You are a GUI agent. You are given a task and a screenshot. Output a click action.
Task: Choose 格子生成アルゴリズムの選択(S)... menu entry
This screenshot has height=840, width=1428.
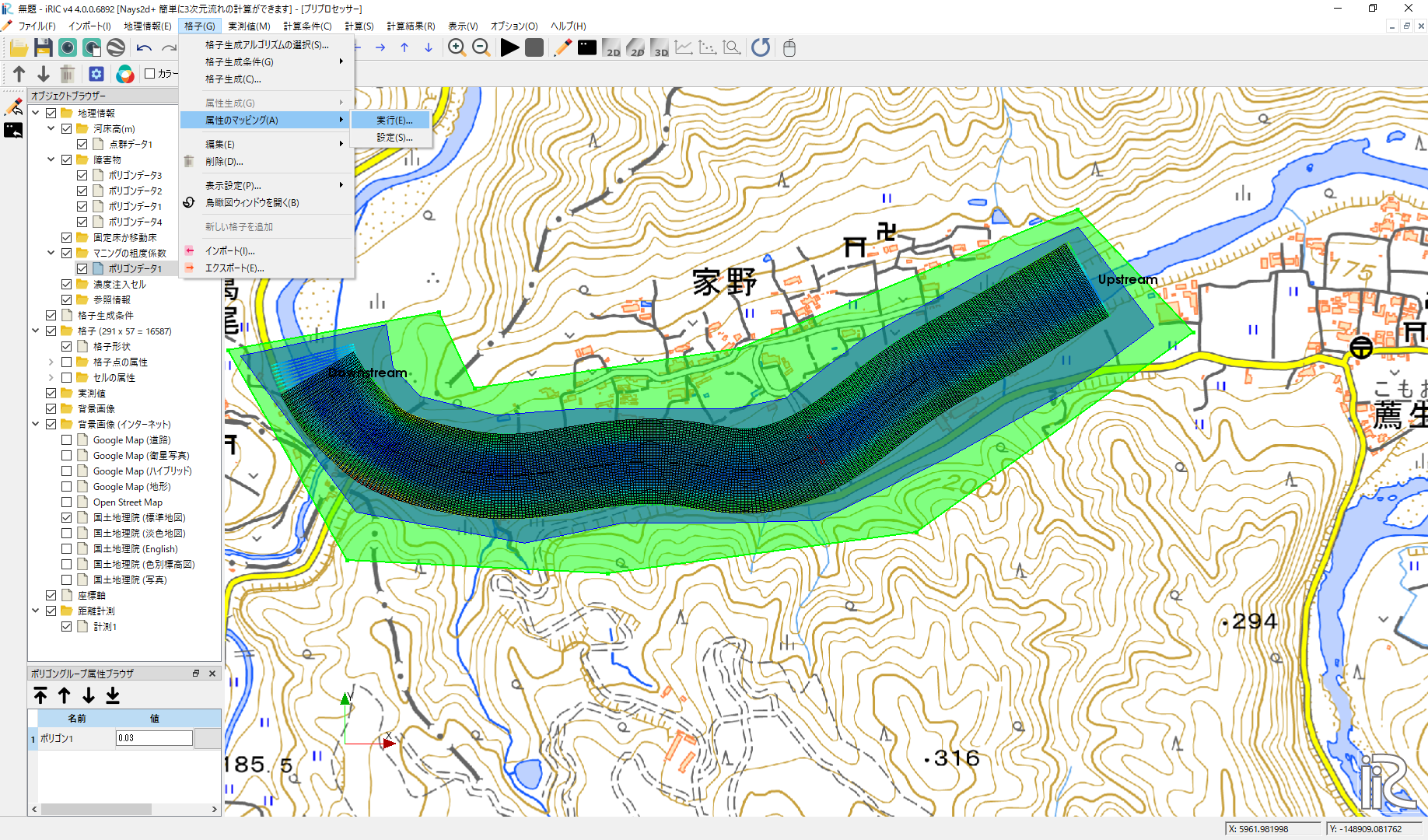tap(267, 45)
